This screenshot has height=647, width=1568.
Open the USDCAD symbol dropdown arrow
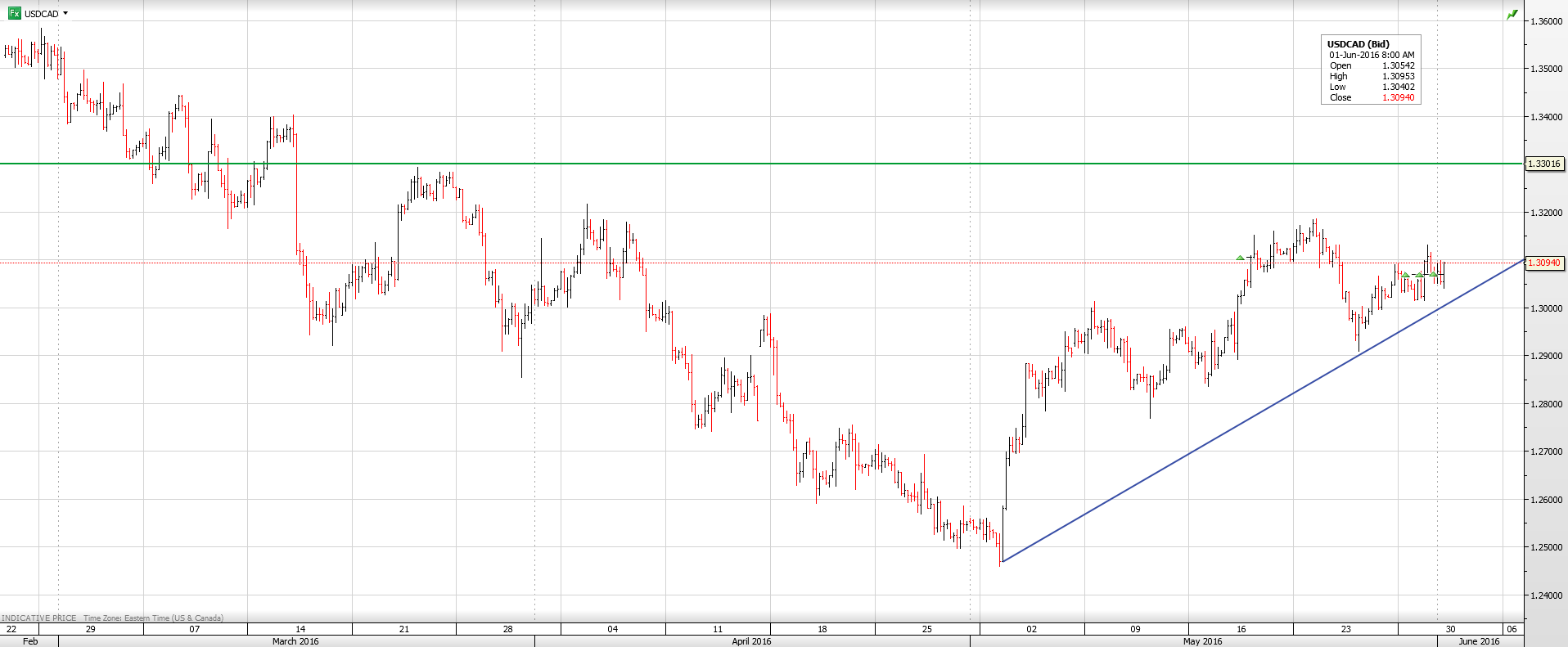tap(65, 13)
